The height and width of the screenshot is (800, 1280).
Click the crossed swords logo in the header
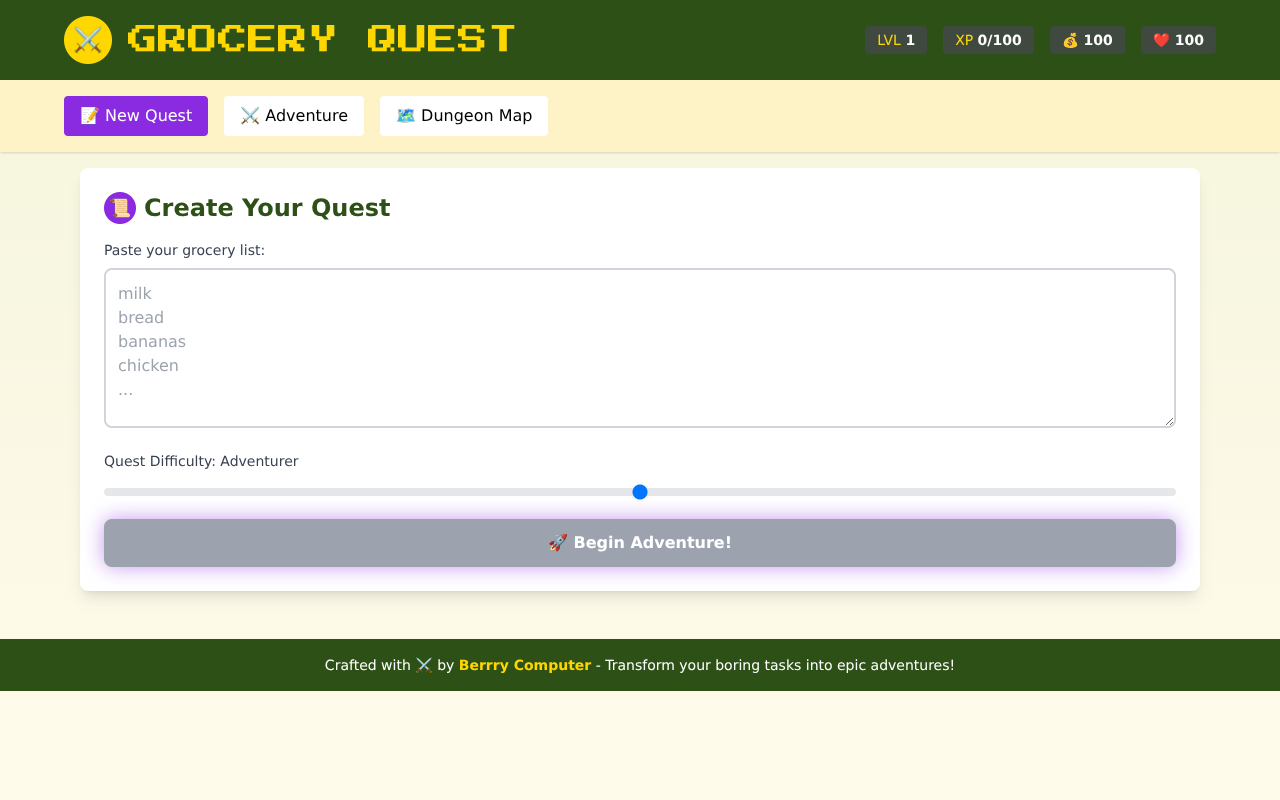88,40
